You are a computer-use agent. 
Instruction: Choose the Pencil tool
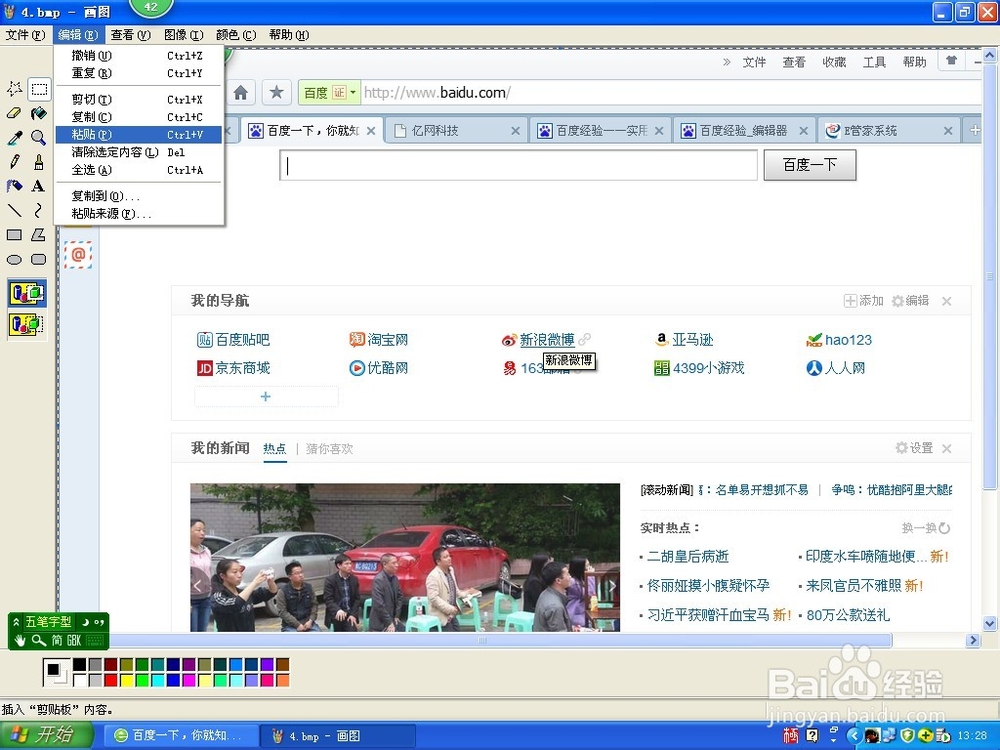tap(15, 161)
